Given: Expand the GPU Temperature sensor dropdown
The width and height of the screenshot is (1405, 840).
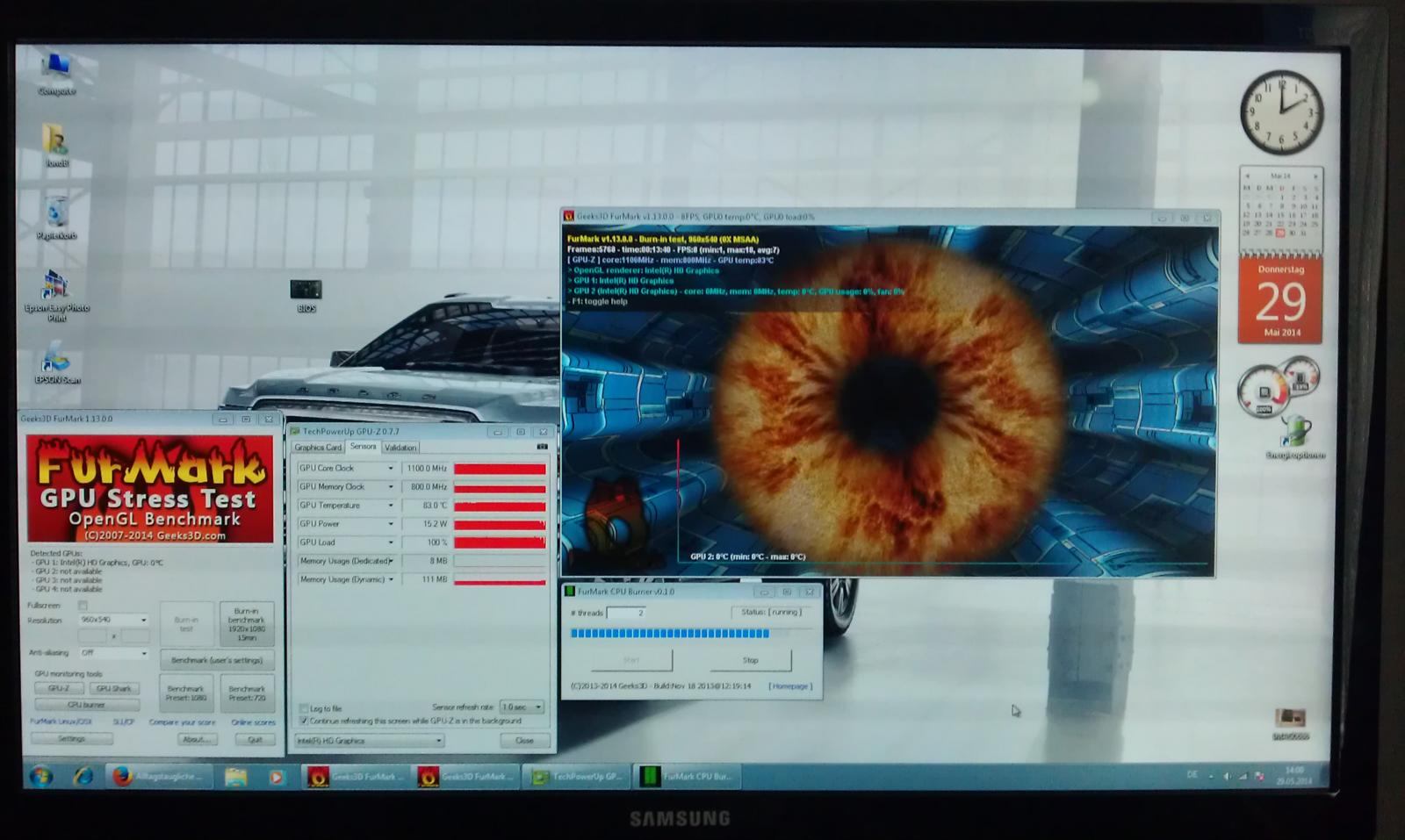Looking at the screenshot, I should point(391,506).
